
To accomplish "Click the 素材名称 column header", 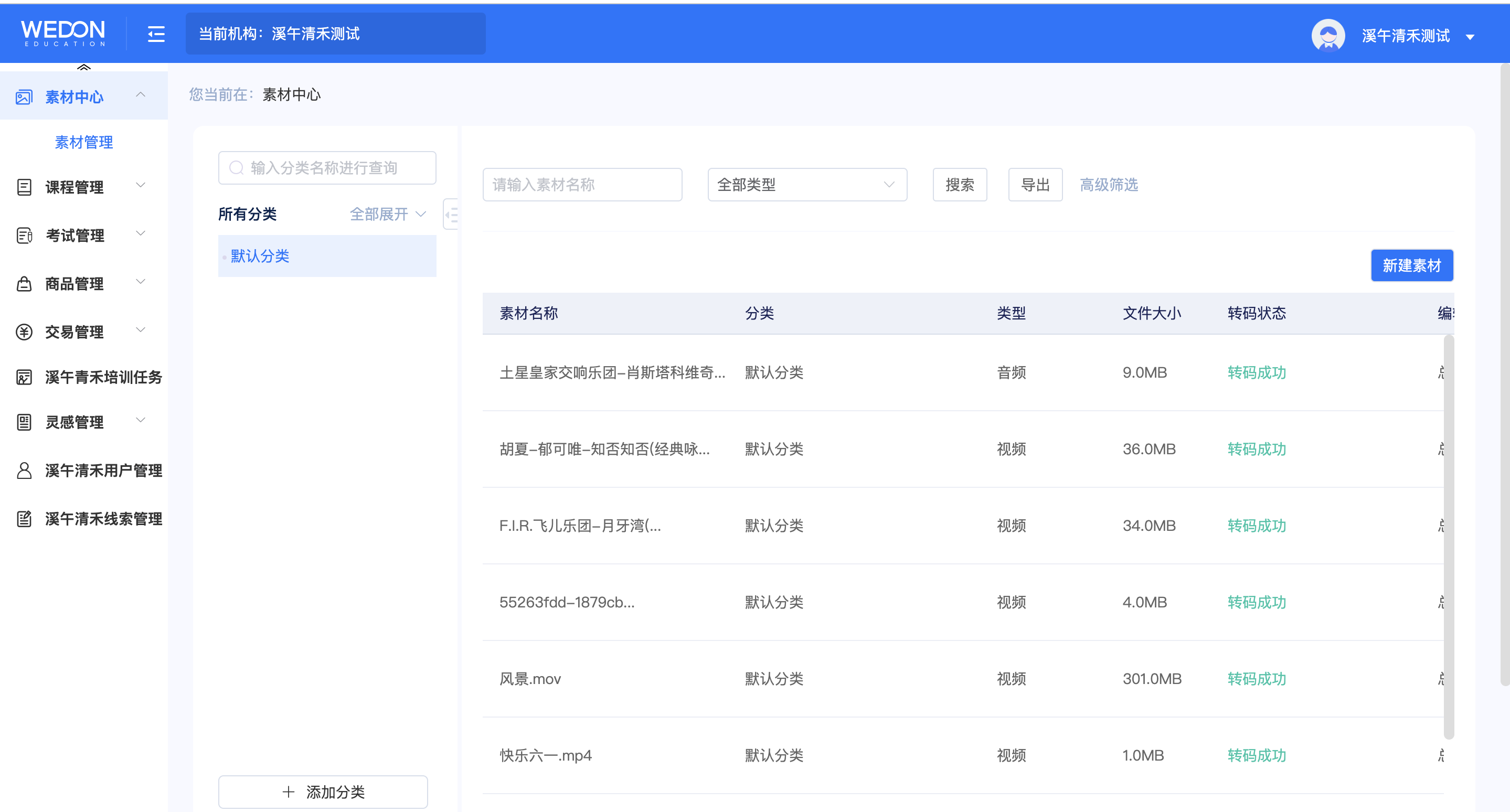I will 528,313.
